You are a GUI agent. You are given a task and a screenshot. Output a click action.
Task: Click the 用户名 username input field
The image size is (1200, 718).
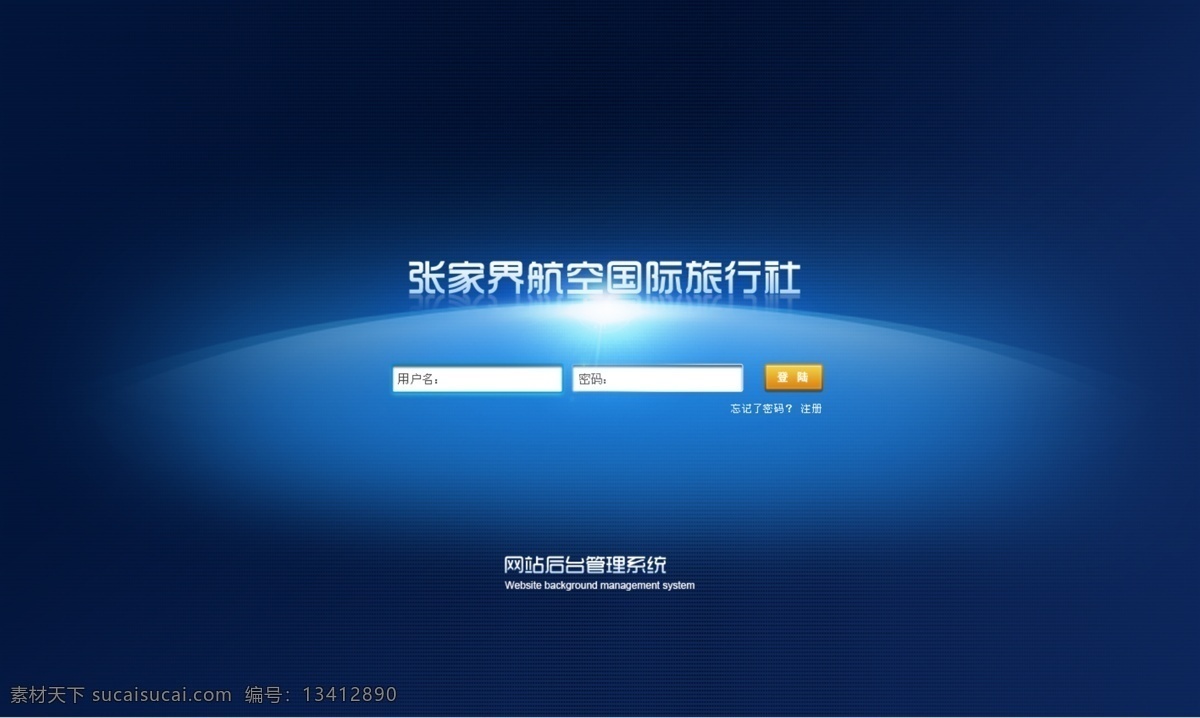coord(477,379)
